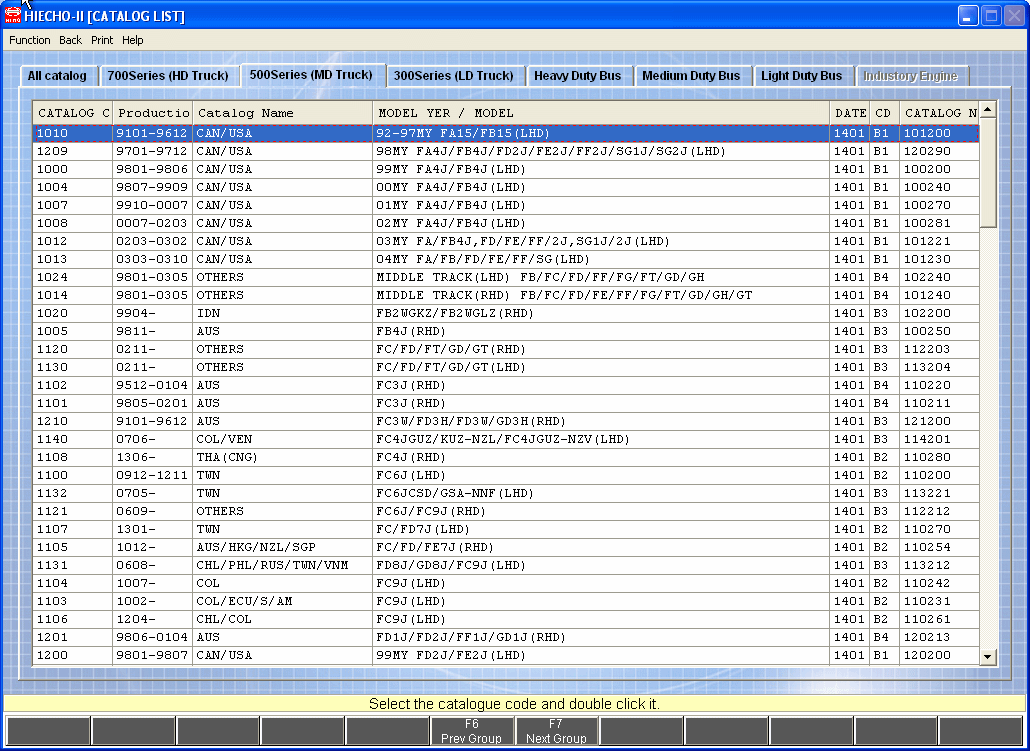Click the scrollbar up arrow

(988, 110)
